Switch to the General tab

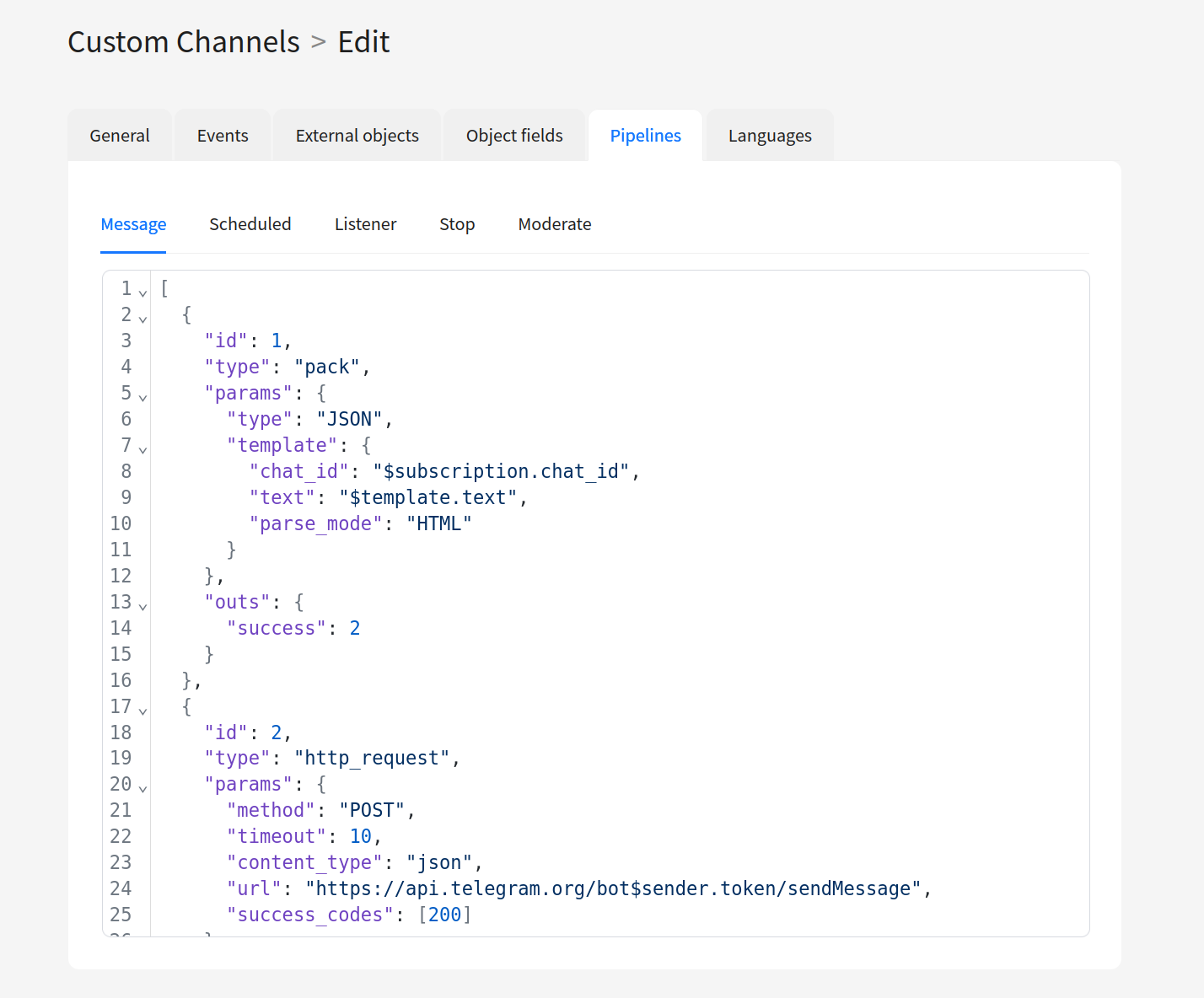pos(120,136)
